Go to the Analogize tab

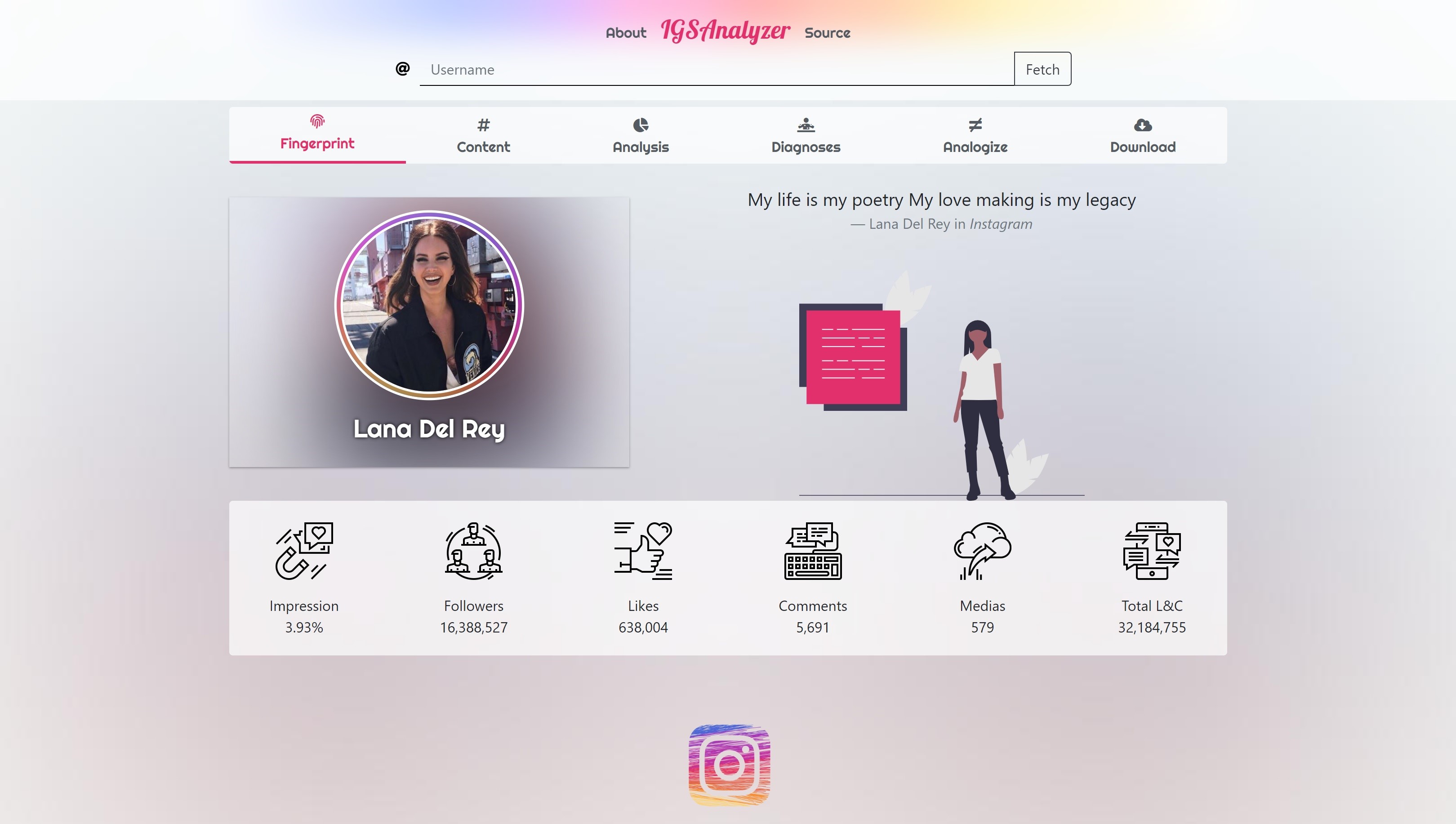click(975, 136)
